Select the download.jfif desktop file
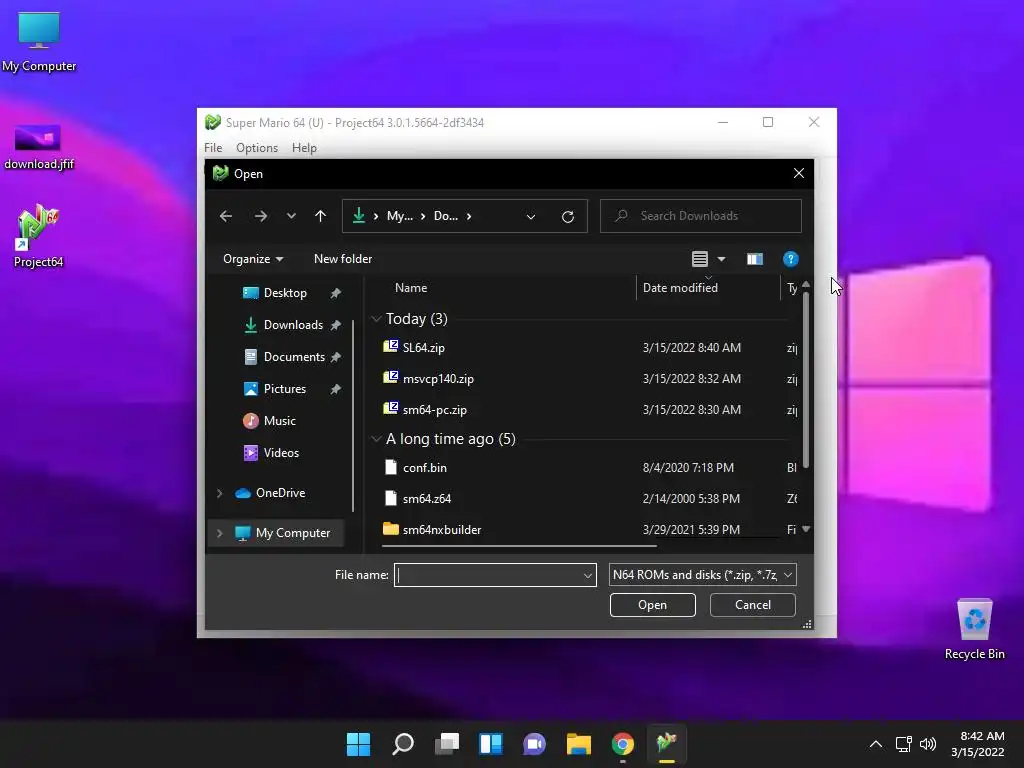This screenshot has height=768, width=1024. click(x=39, y=148)
